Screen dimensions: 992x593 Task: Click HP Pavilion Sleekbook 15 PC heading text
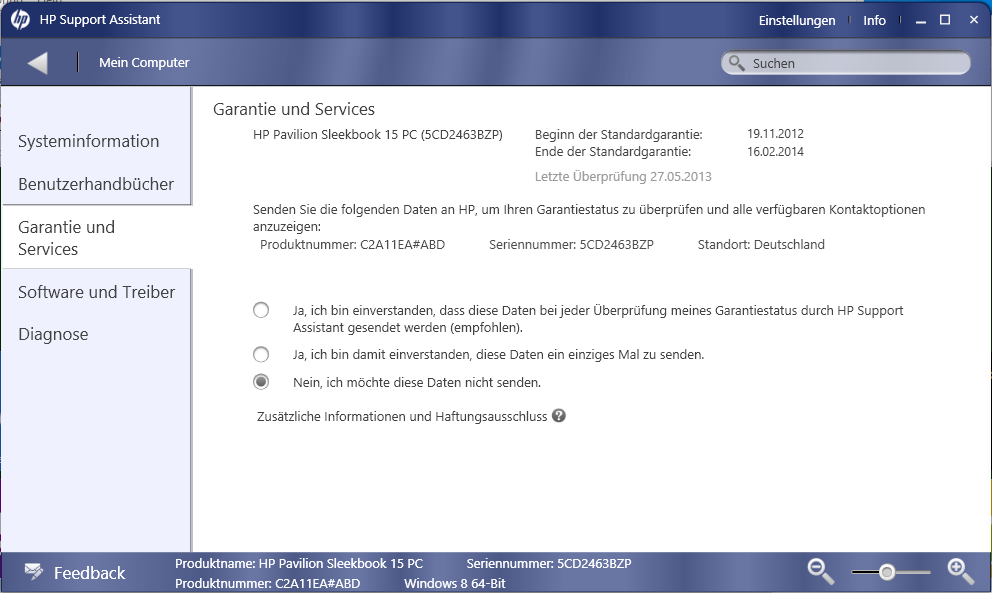pos(378,134)
